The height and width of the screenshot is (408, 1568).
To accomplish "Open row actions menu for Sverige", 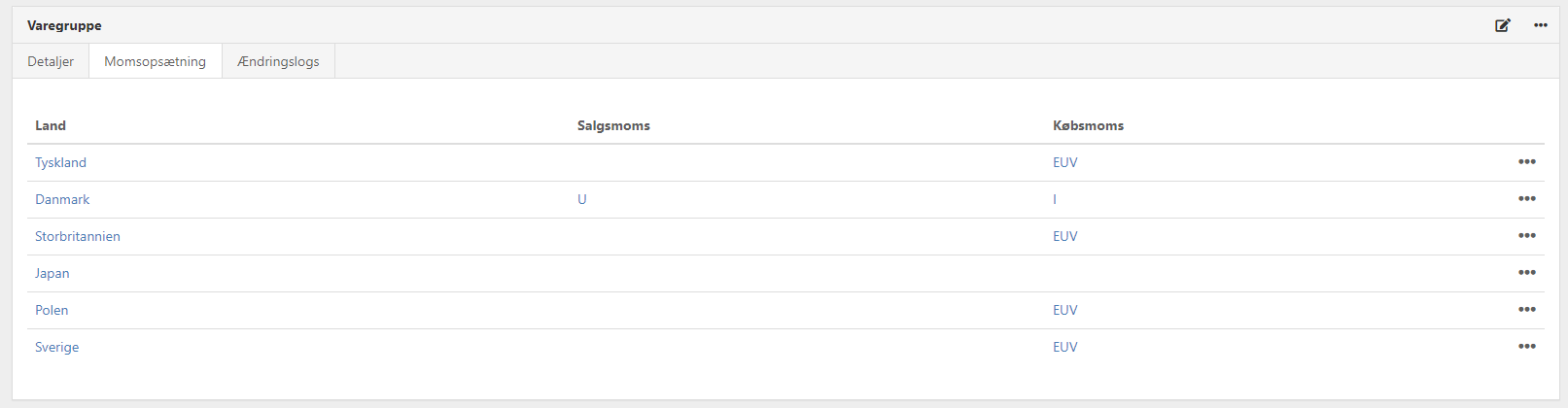I will click(x=1527, y=347).
